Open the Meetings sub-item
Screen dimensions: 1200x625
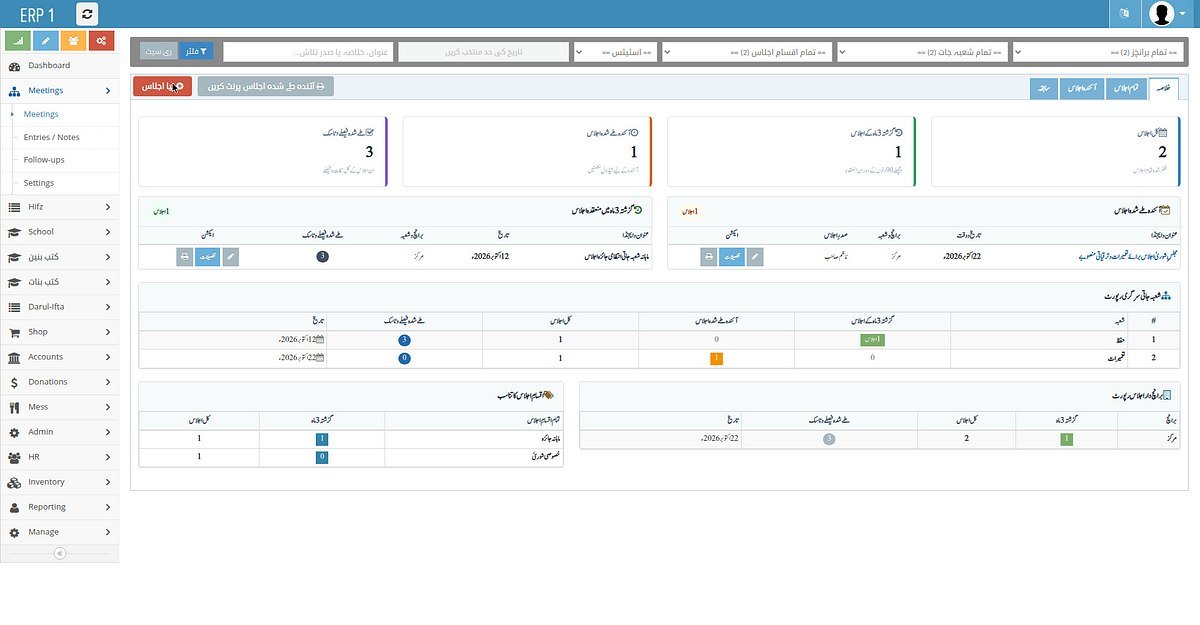coord(41,115)
